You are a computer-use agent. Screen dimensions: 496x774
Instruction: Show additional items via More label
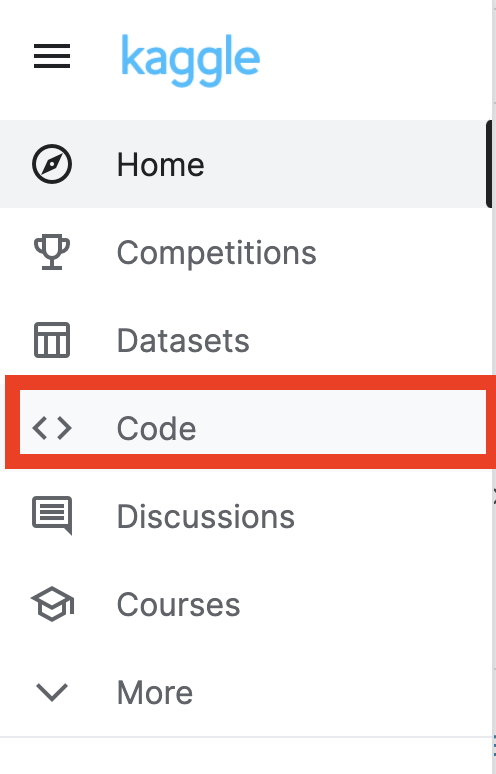click(x=155, y=692)
